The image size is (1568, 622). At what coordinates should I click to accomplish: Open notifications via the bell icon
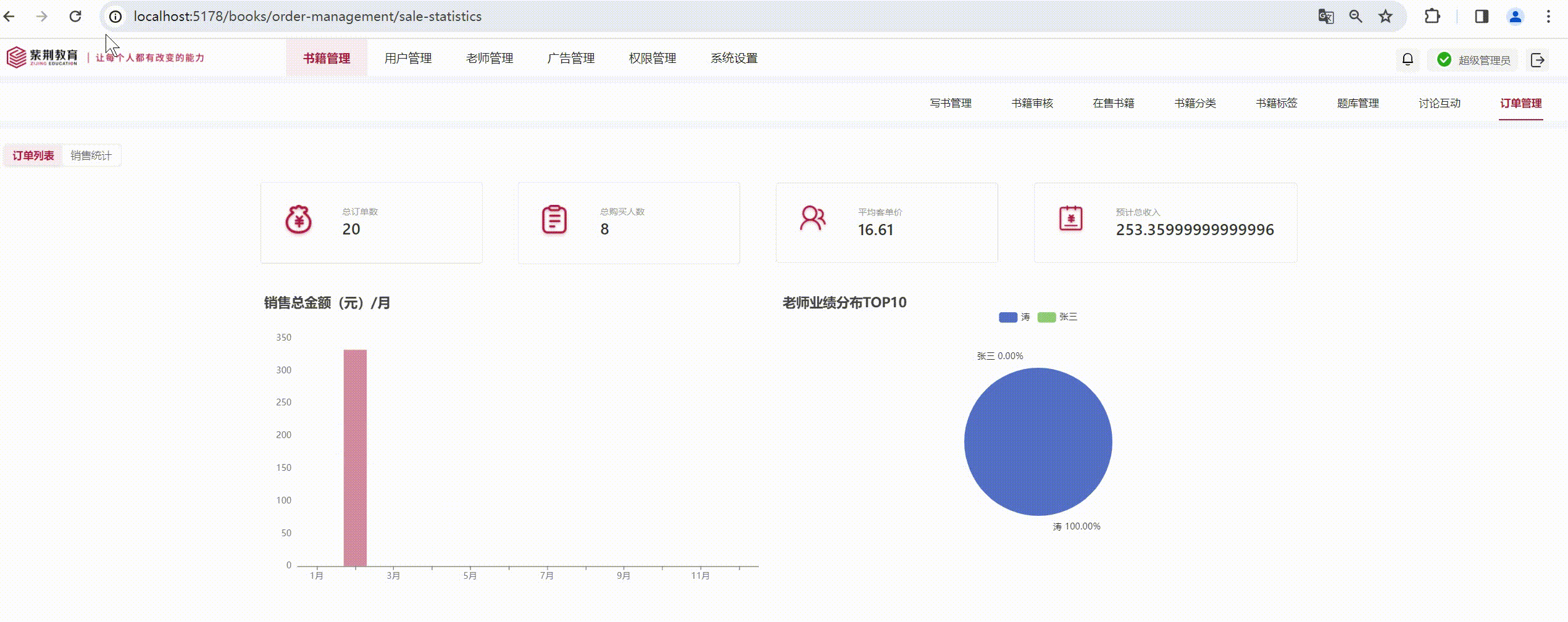pos(1407,59)
